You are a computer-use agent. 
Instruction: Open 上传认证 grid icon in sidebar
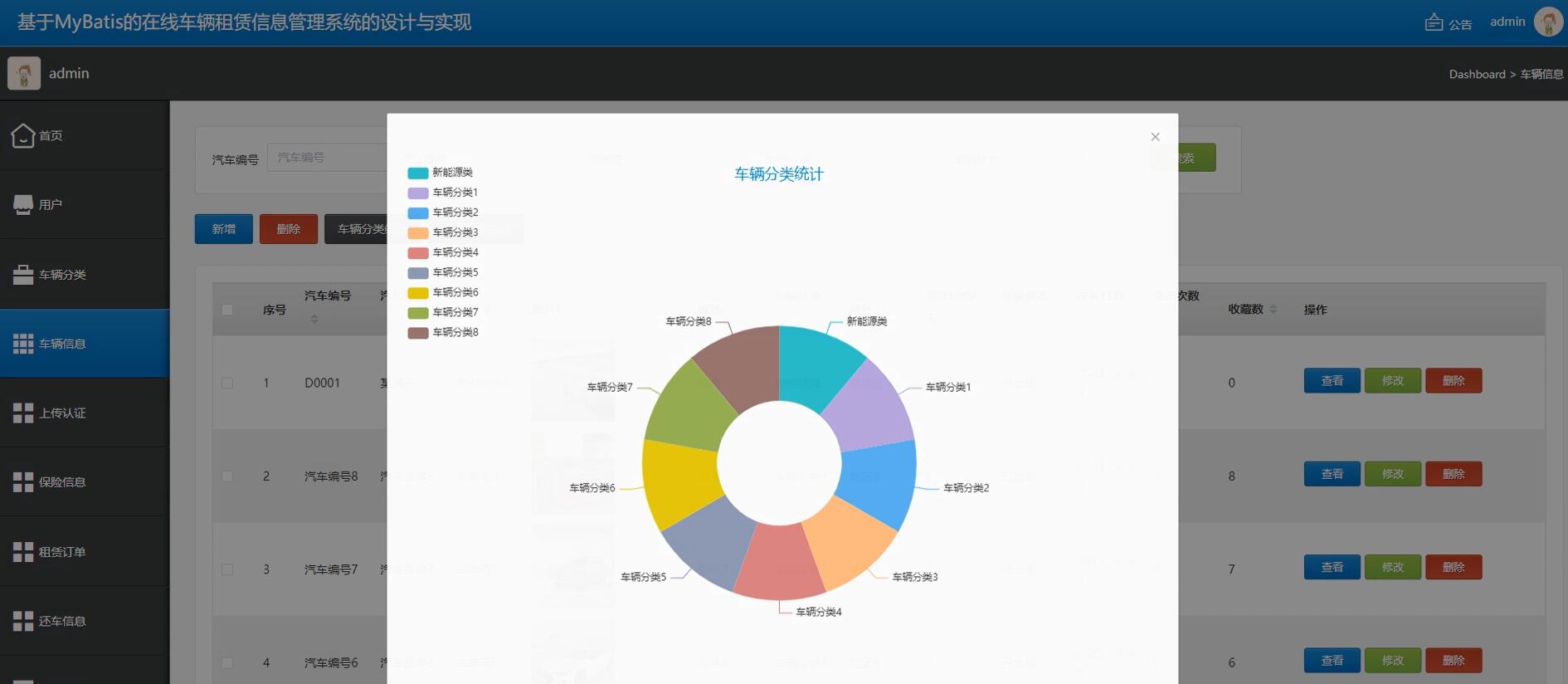23,413
